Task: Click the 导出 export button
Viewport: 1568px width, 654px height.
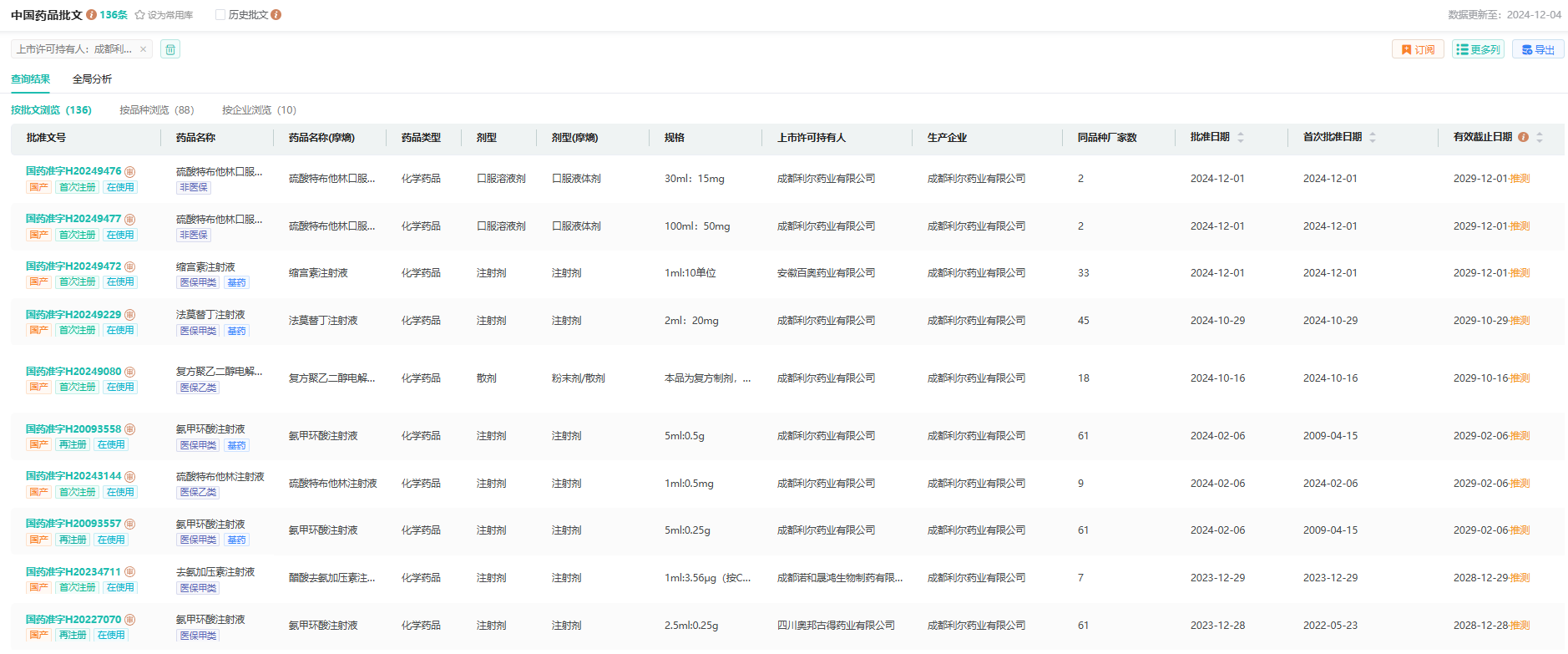Action: point(1538,50)
